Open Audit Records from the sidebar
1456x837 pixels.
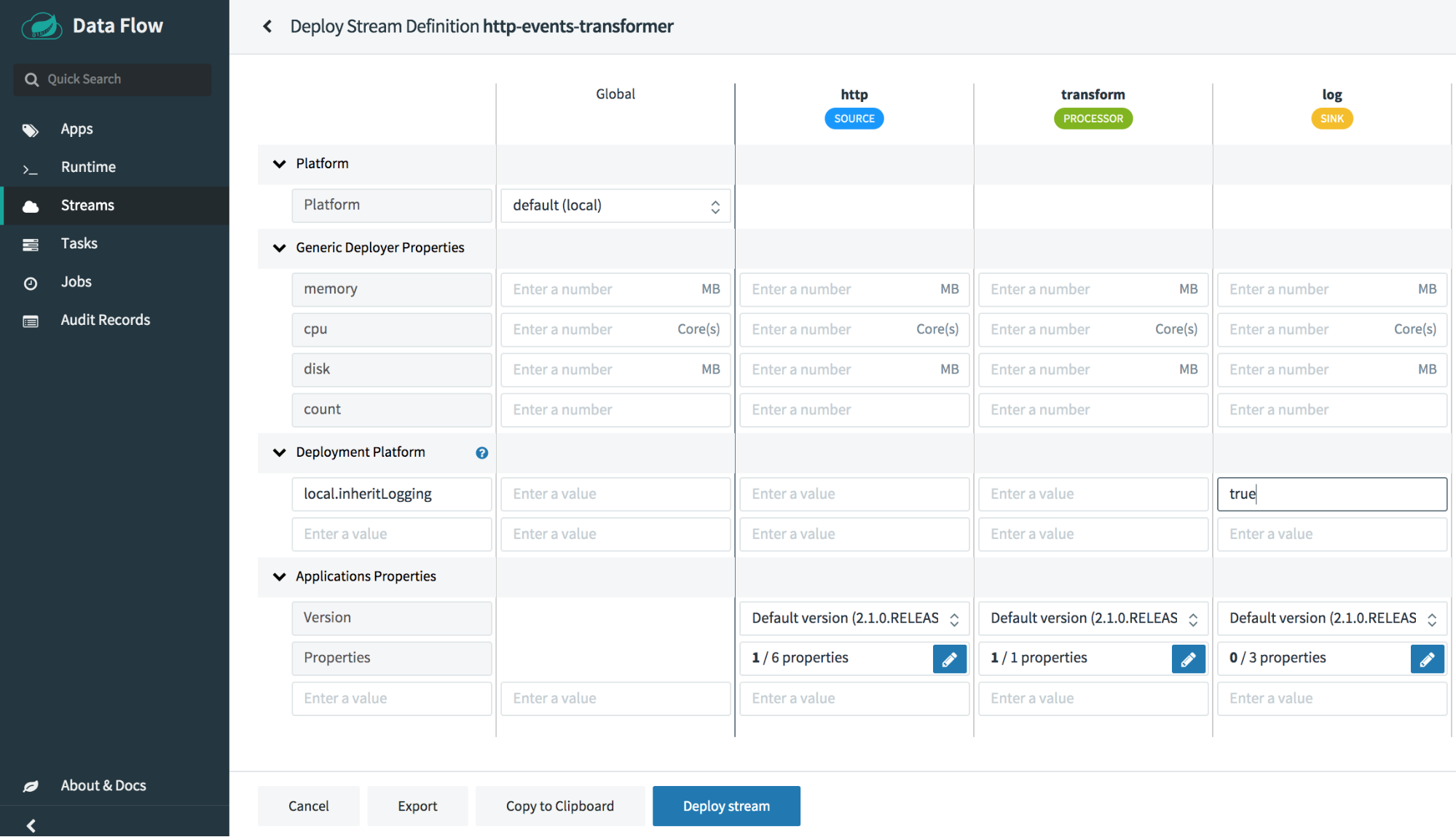[x=105, y=320]
